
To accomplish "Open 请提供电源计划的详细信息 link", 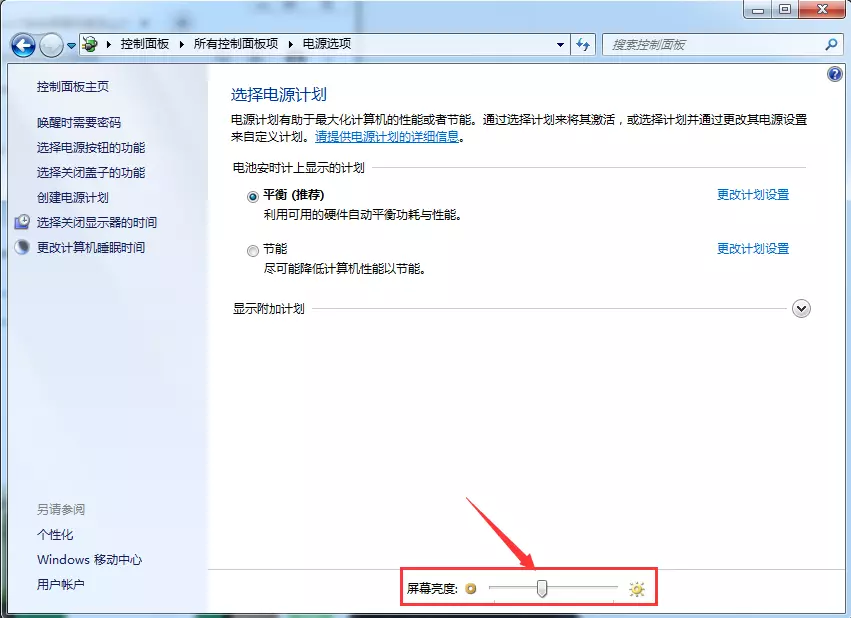I will pos(387,137).
